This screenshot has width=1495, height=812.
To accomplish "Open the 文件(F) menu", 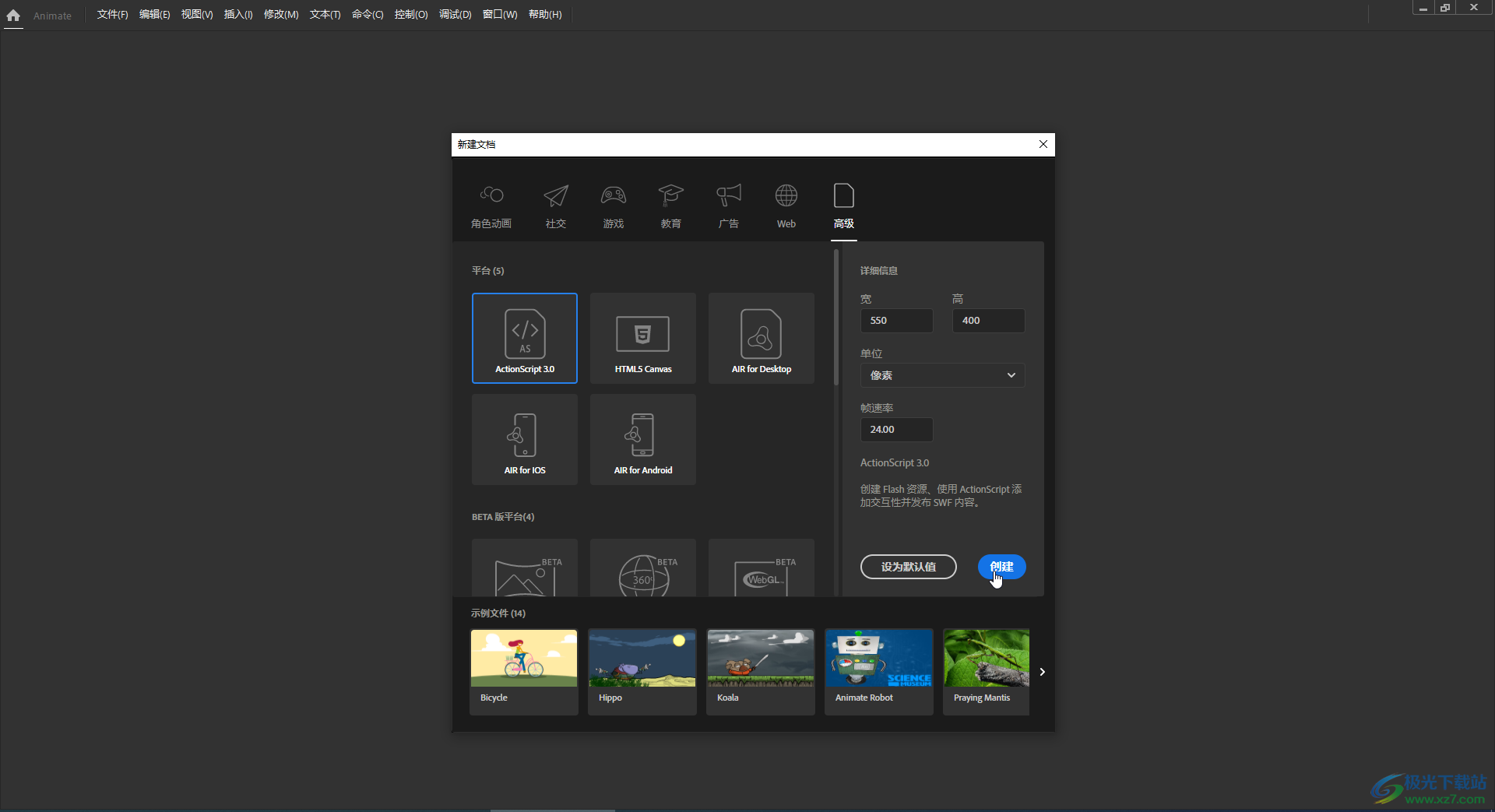I will pos(112,15).
